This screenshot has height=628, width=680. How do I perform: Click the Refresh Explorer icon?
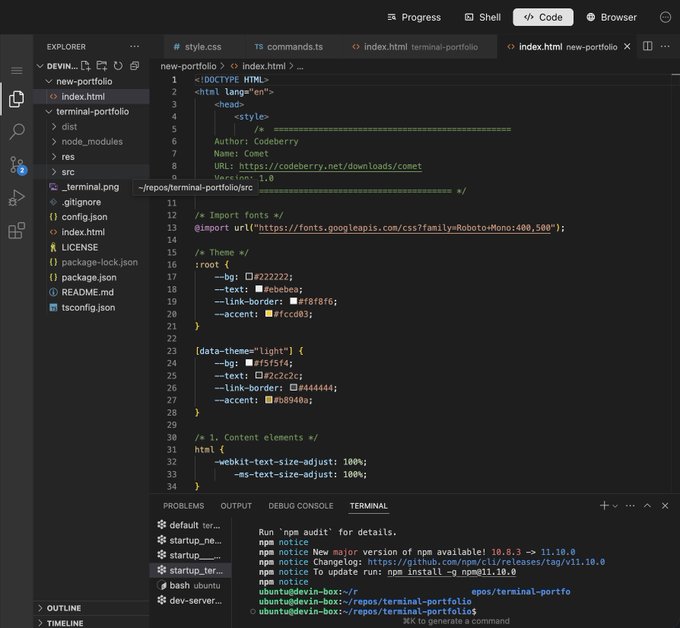pyautogui.click(x=118, y=65)
